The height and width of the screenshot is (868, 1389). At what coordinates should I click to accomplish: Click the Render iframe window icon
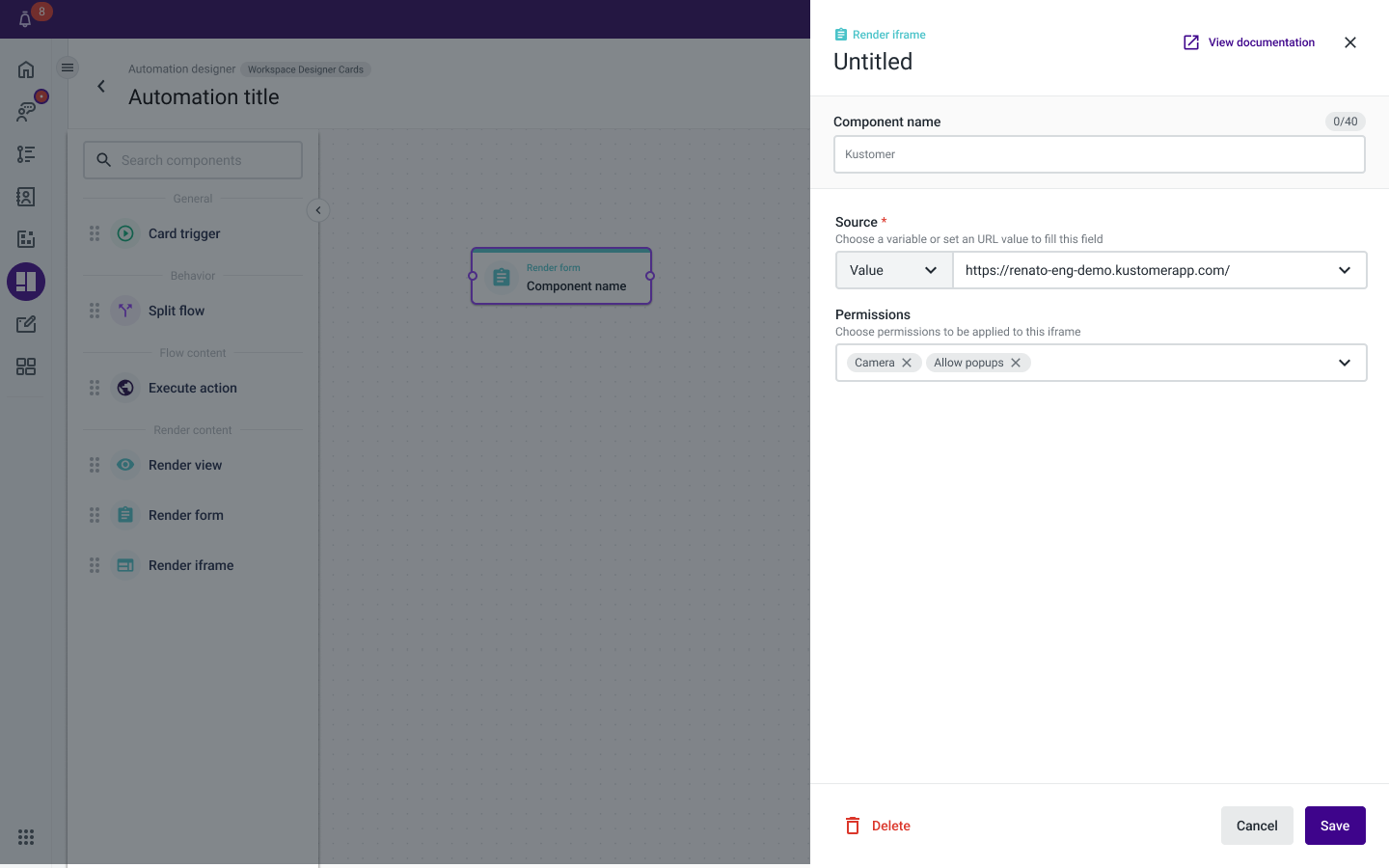pos(125,565)
